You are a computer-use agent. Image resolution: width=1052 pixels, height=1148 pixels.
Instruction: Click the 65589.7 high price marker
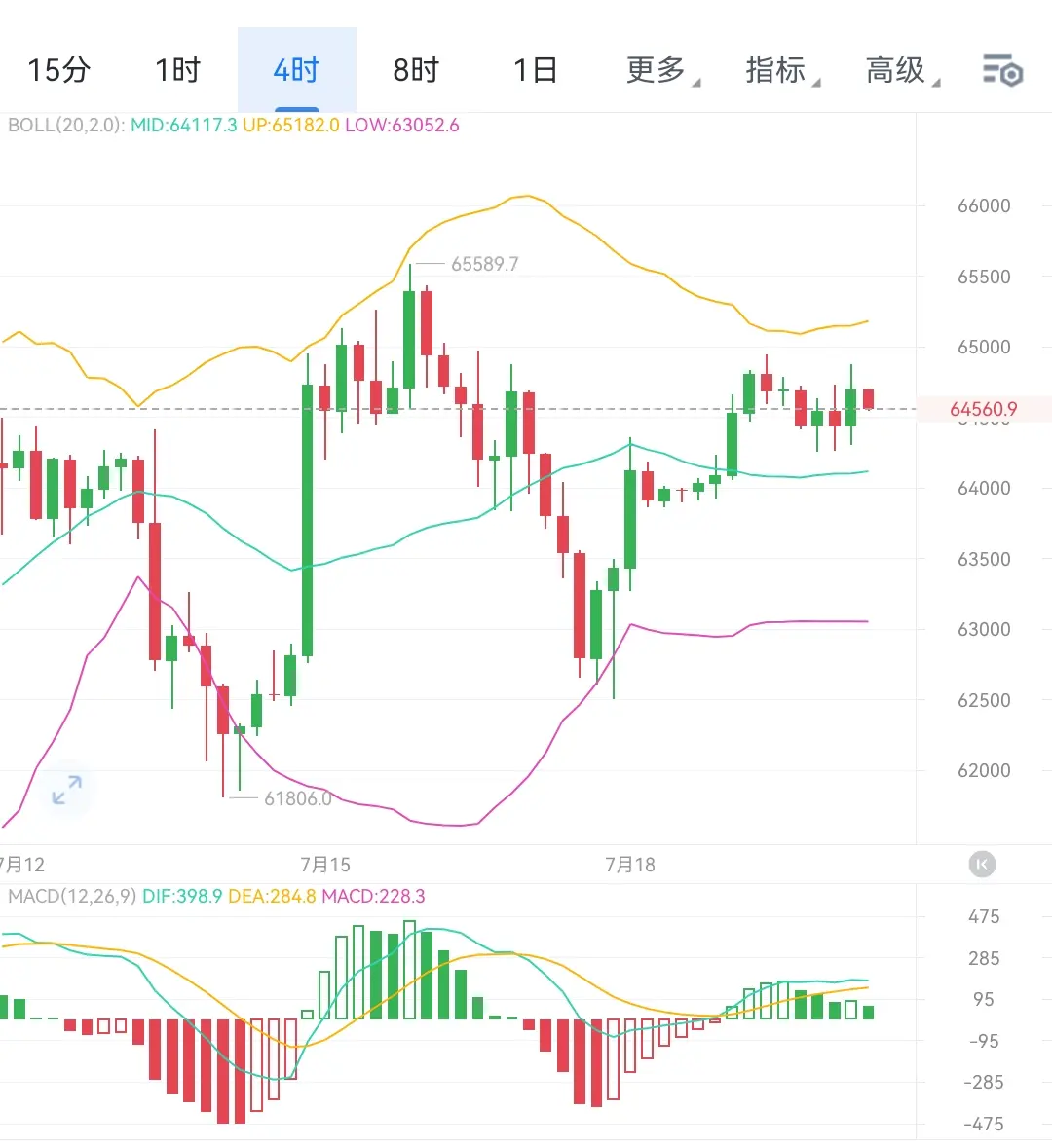pyautogui.click(x=484, y=264)
